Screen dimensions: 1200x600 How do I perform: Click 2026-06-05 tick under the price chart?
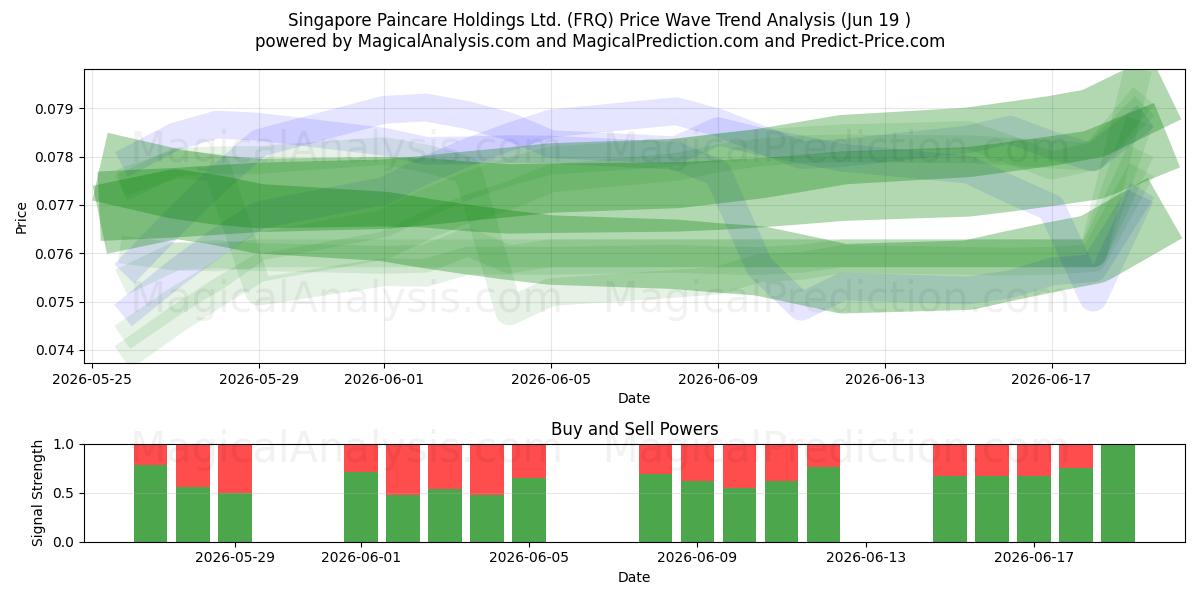click(x=551, y=379)
